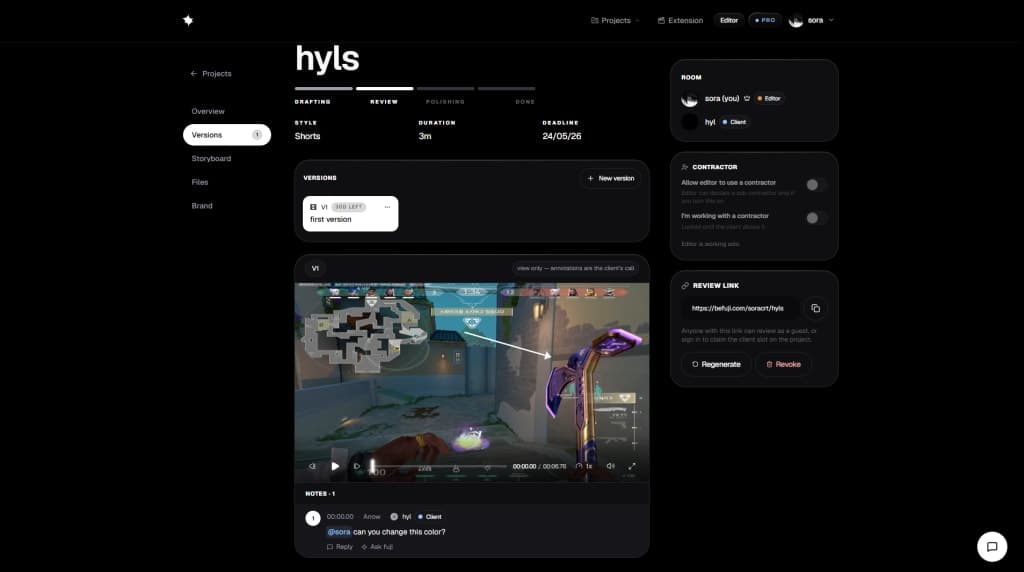Step forward one frame in video
Viewport: 1024px width, 572px height.
[x=357, y=466]
